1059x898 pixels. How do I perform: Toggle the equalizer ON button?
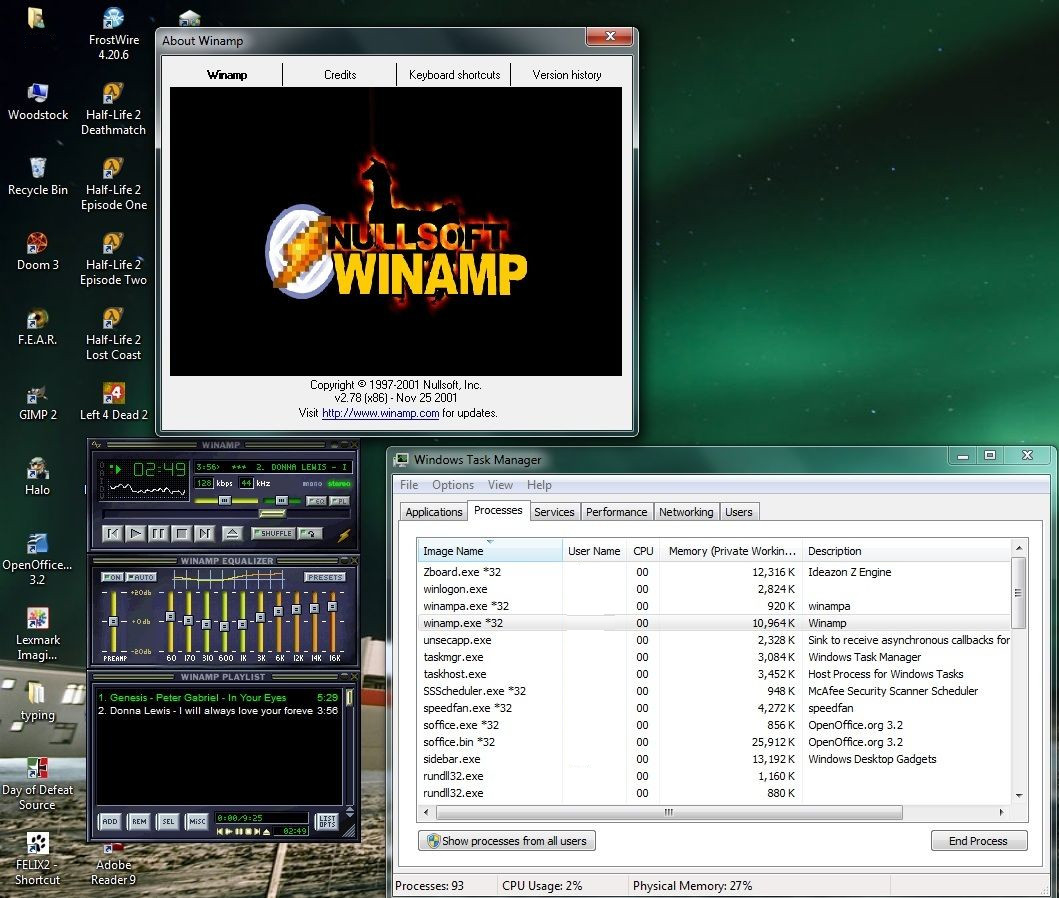[112, 577]
